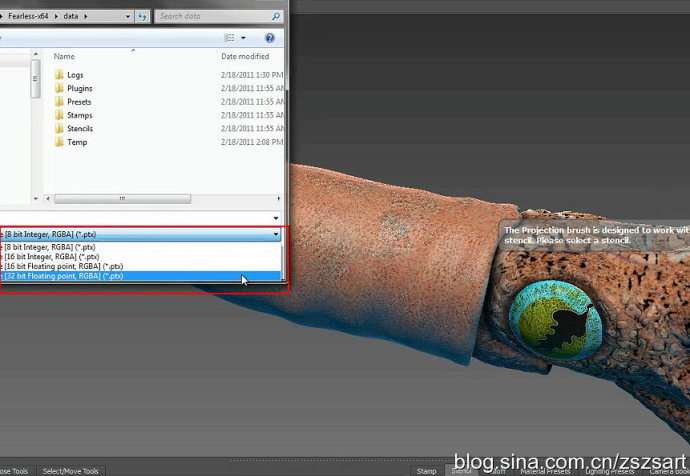Expand the file name combo box arrow
Viewport: 690px width, 476px height.
point(276,218)
